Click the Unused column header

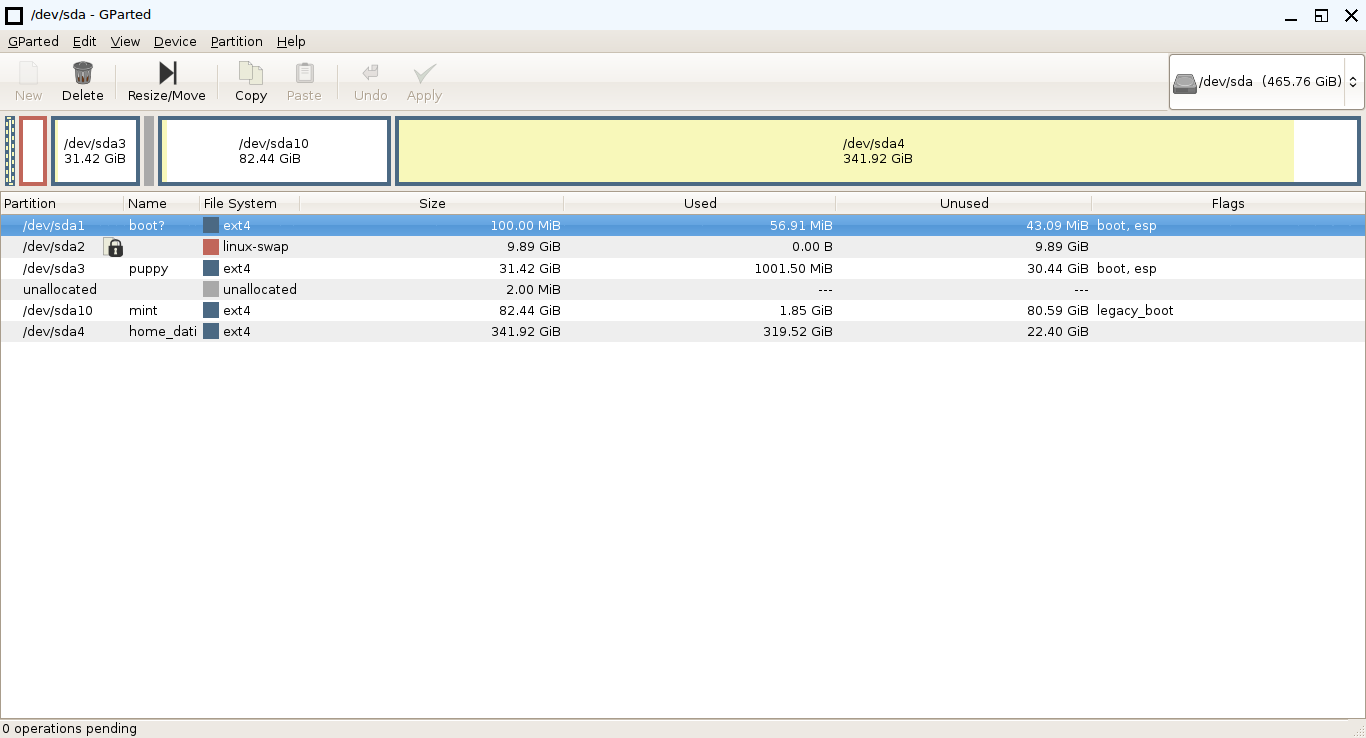tap(964, 203)
